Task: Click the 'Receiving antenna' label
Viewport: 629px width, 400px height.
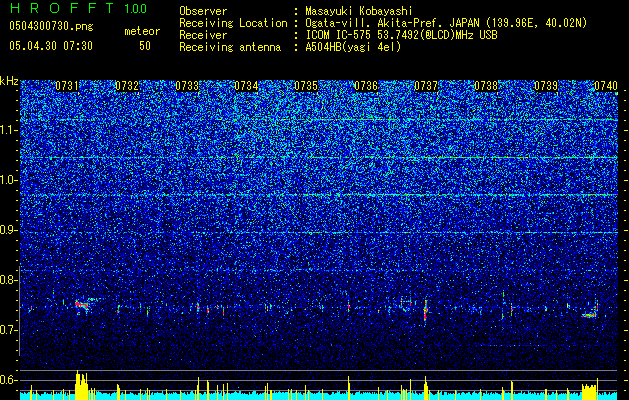Action: pos(230,47)
